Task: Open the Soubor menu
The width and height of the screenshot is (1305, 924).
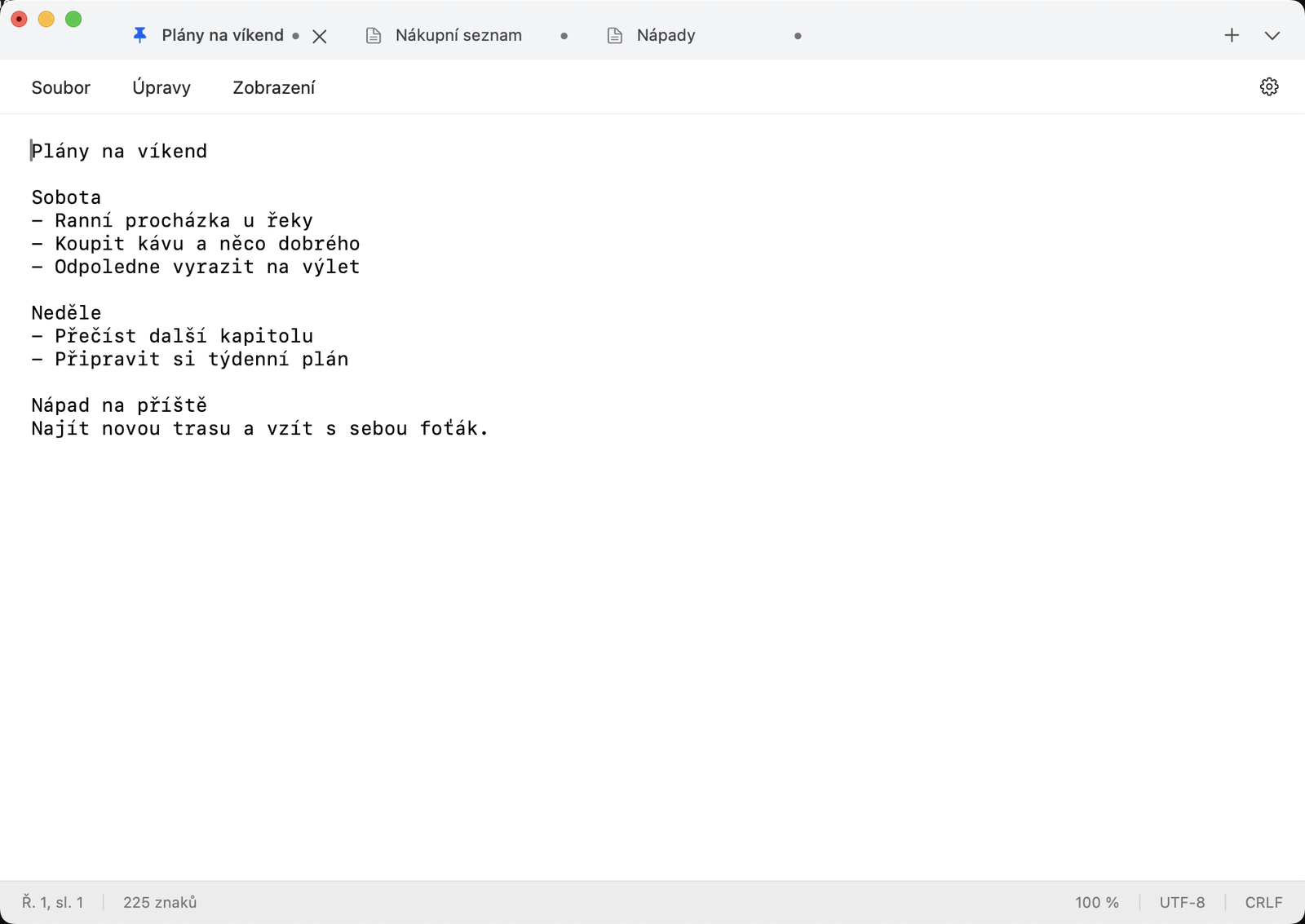Action: coord(61,87)
